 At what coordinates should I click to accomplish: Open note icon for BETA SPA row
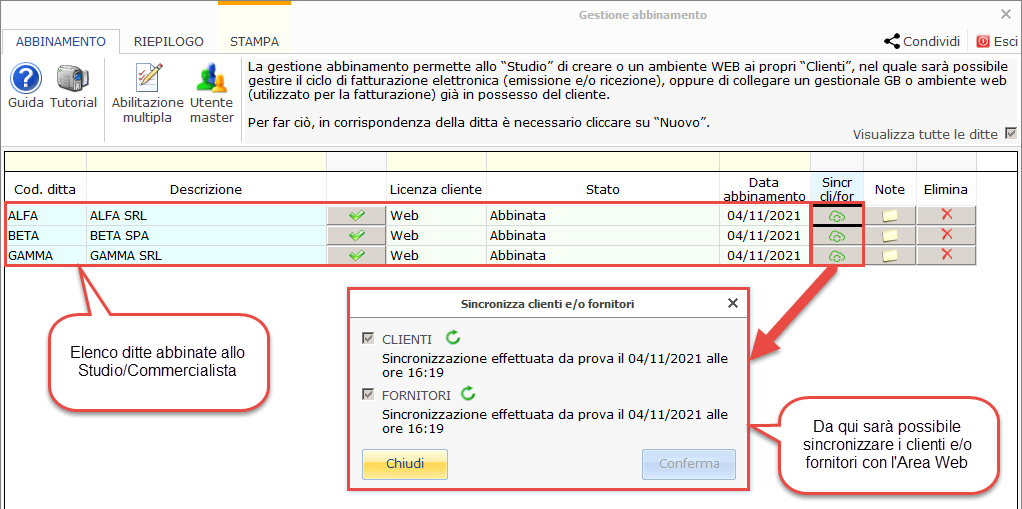pyautogui.click(x=890, y=236)
